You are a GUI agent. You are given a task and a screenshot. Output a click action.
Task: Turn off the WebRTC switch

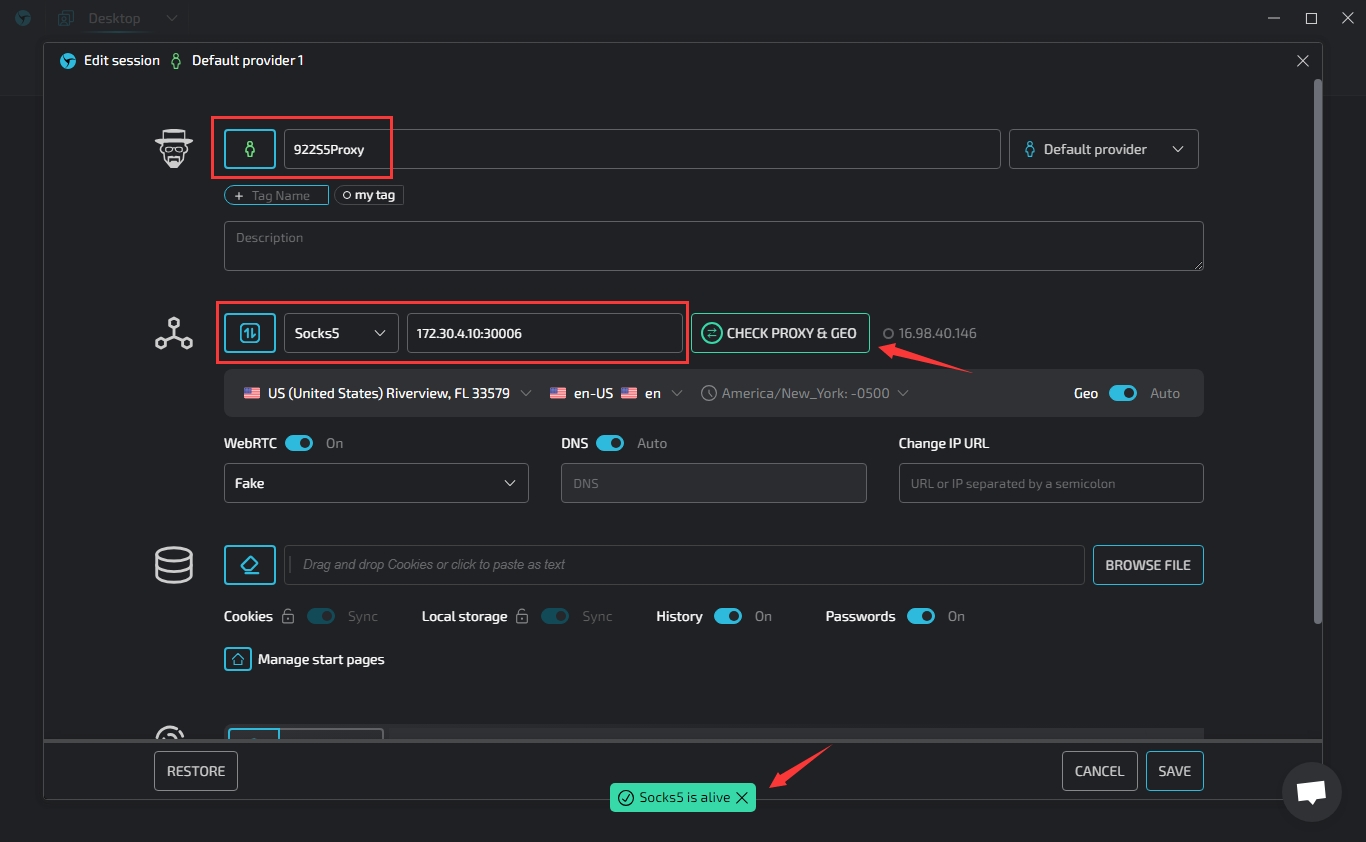pos(299,443)
